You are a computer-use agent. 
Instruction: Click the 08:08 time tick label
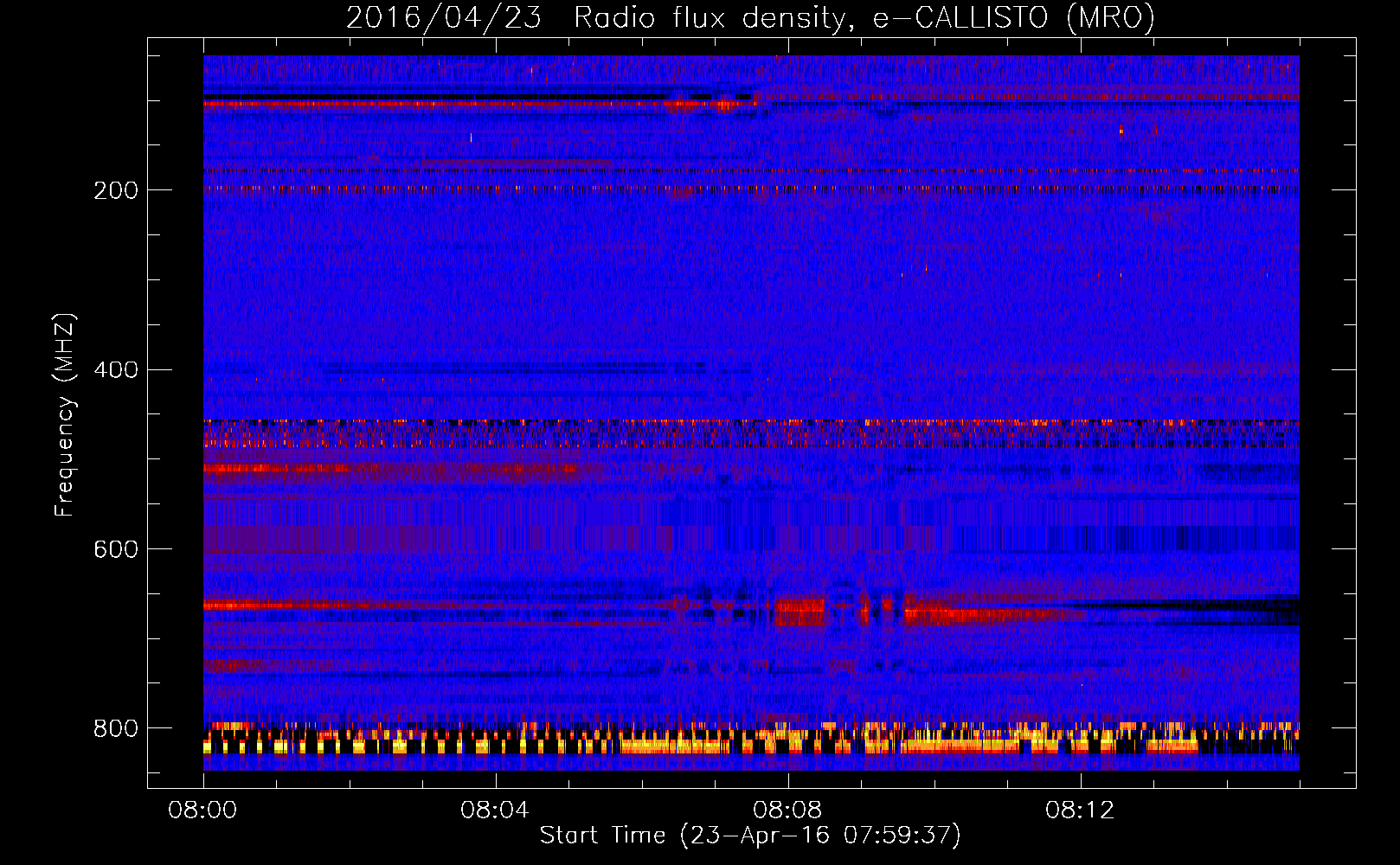tap(787, 811)
